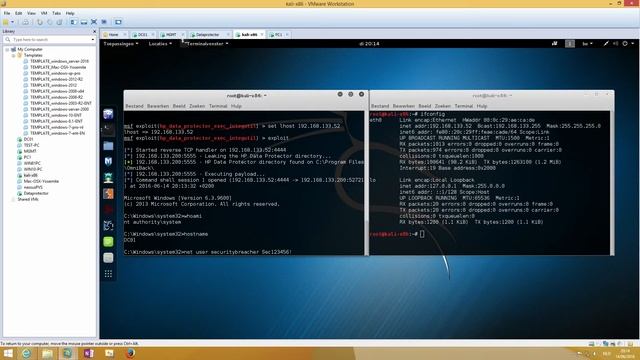Open the library search dropdown arrow
This screenshot has height=360, width=640.
click(93, 40)
